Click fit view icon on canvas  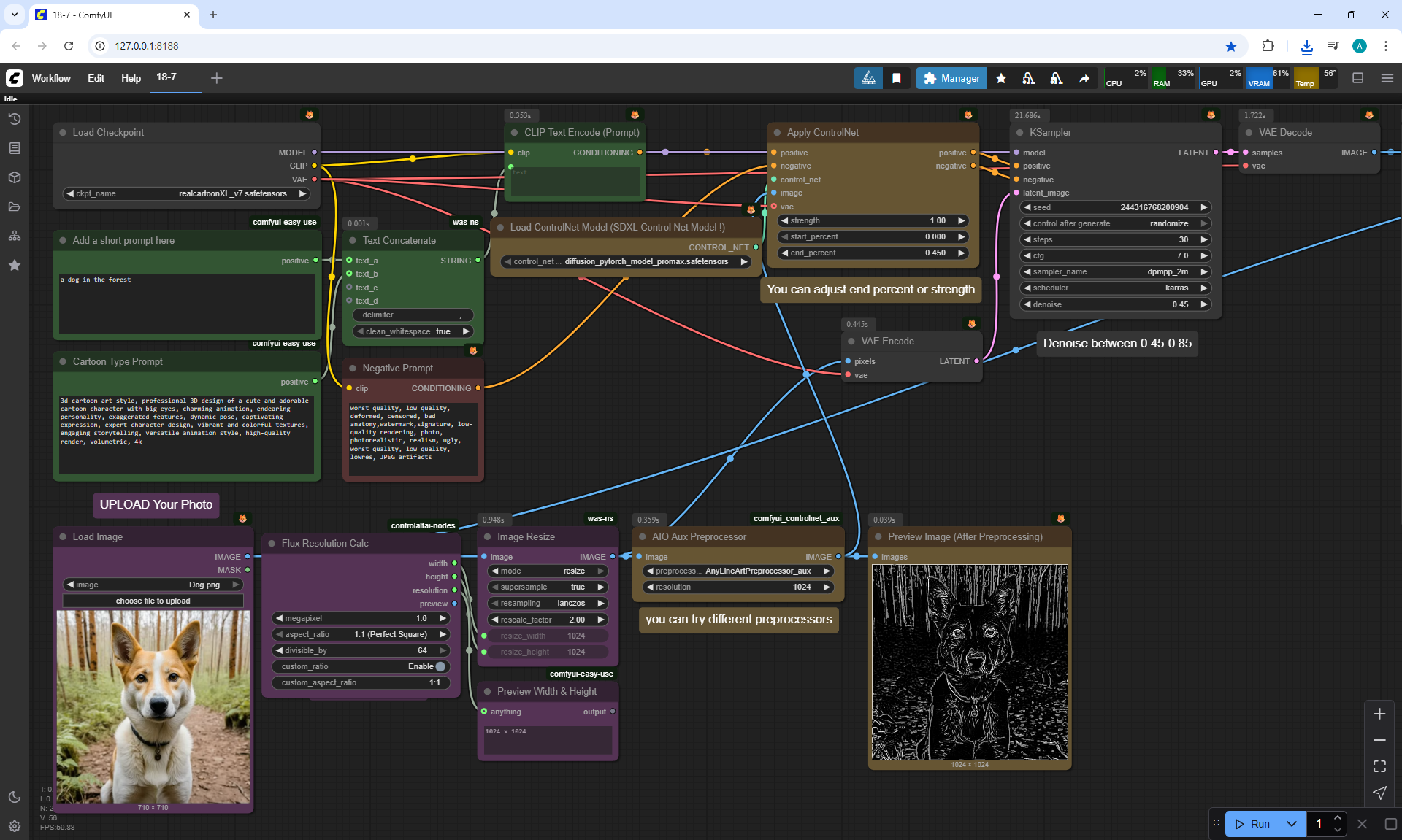click(x=1379, y=766)
